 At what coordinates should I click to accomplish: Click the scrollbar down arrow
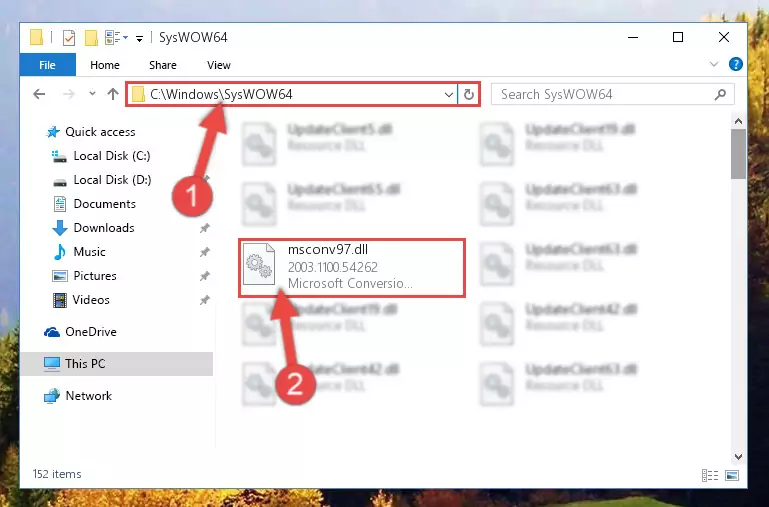[738, 456]
